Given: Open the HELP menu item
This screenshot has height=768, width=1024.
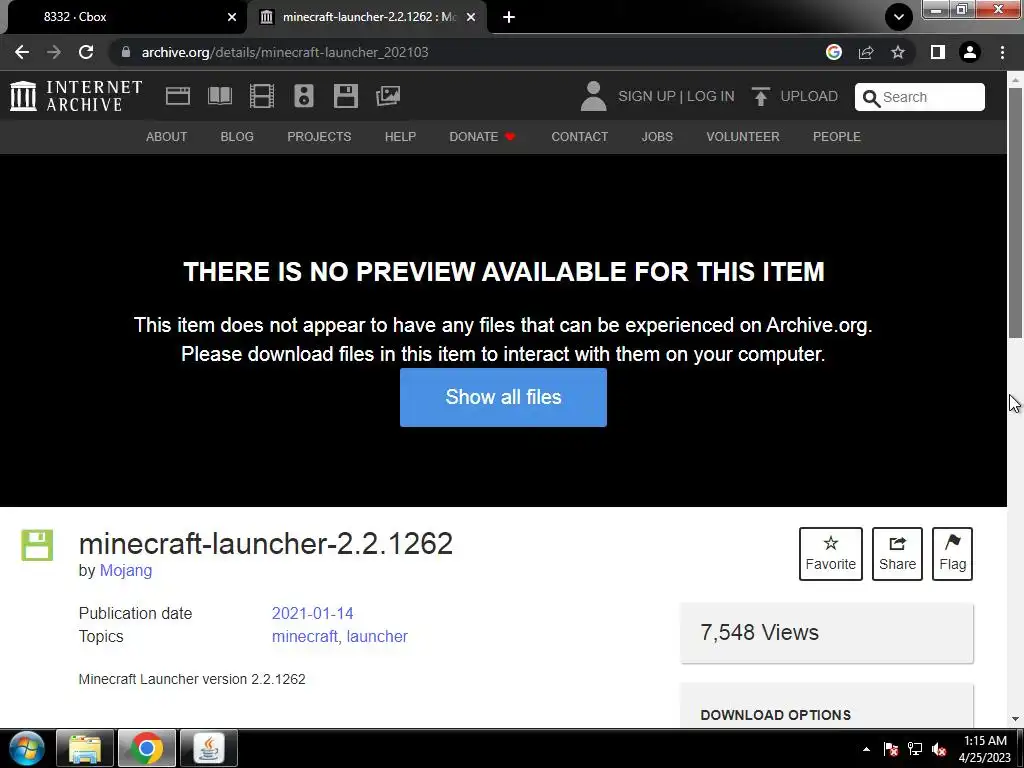Looking at the screenshot, I should coord(400,136).
